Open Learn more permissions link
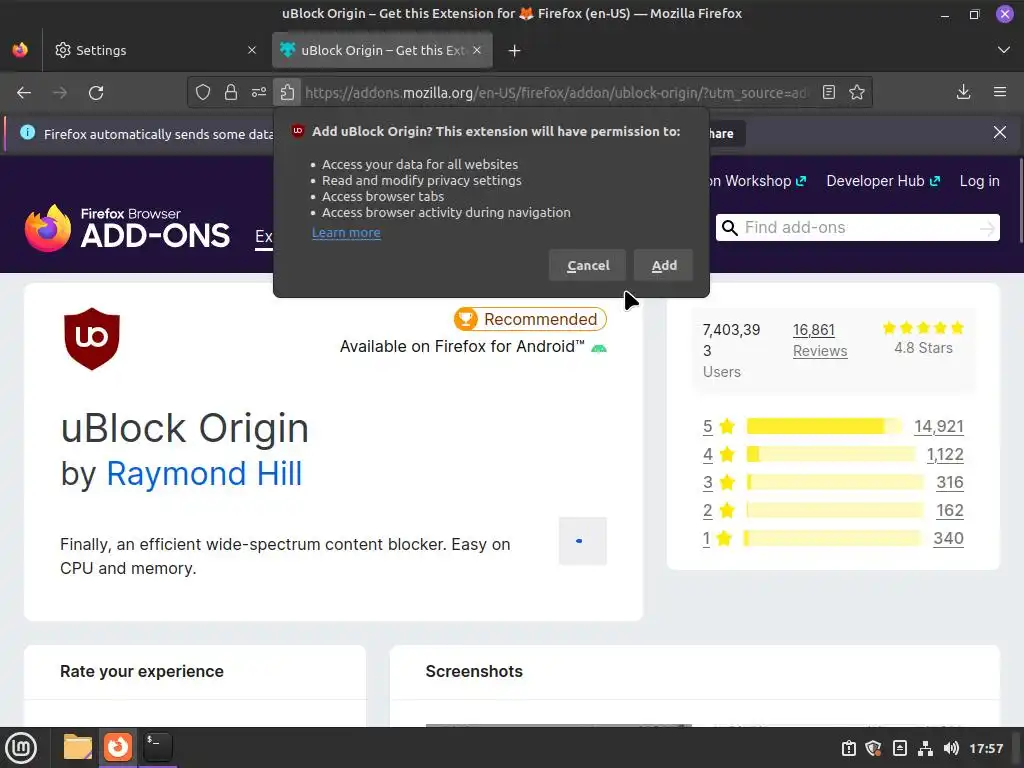The image size is (1024, 768). tap(346, 232)
